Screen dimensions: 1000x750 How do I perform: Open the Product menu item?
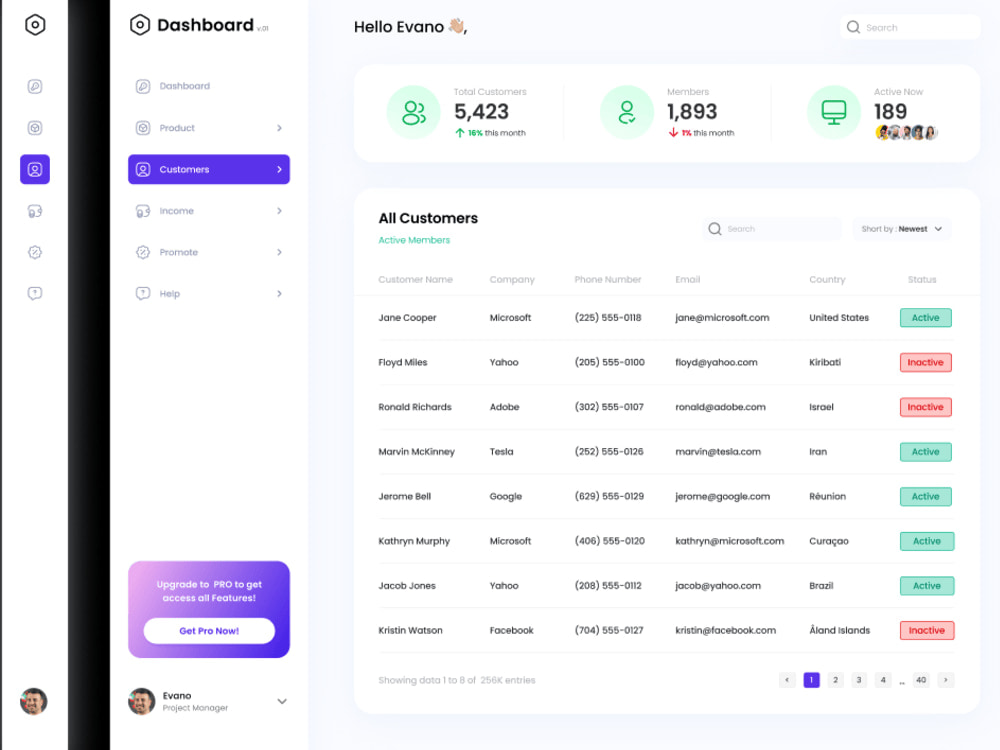(209, 128)
